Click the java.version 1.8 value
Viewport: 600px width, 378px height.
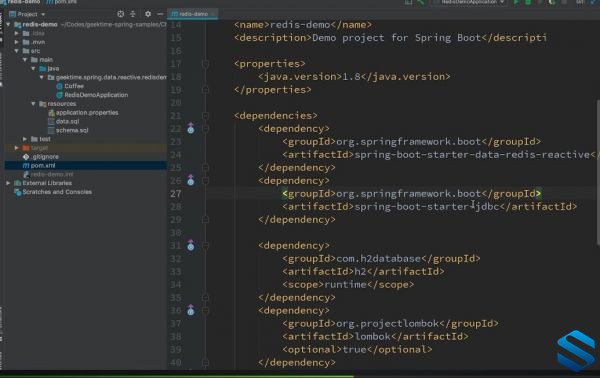351,77
